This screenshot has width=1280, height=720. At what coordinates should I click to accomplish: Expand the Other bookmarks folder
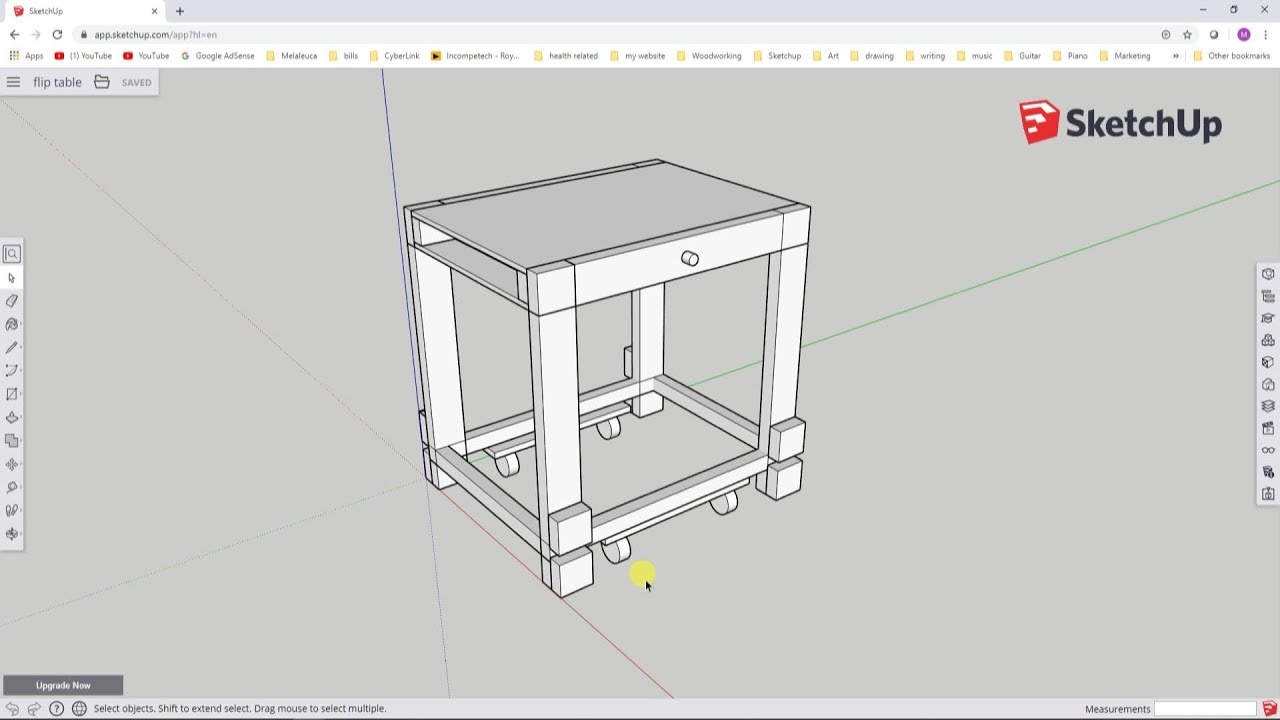1232,56
